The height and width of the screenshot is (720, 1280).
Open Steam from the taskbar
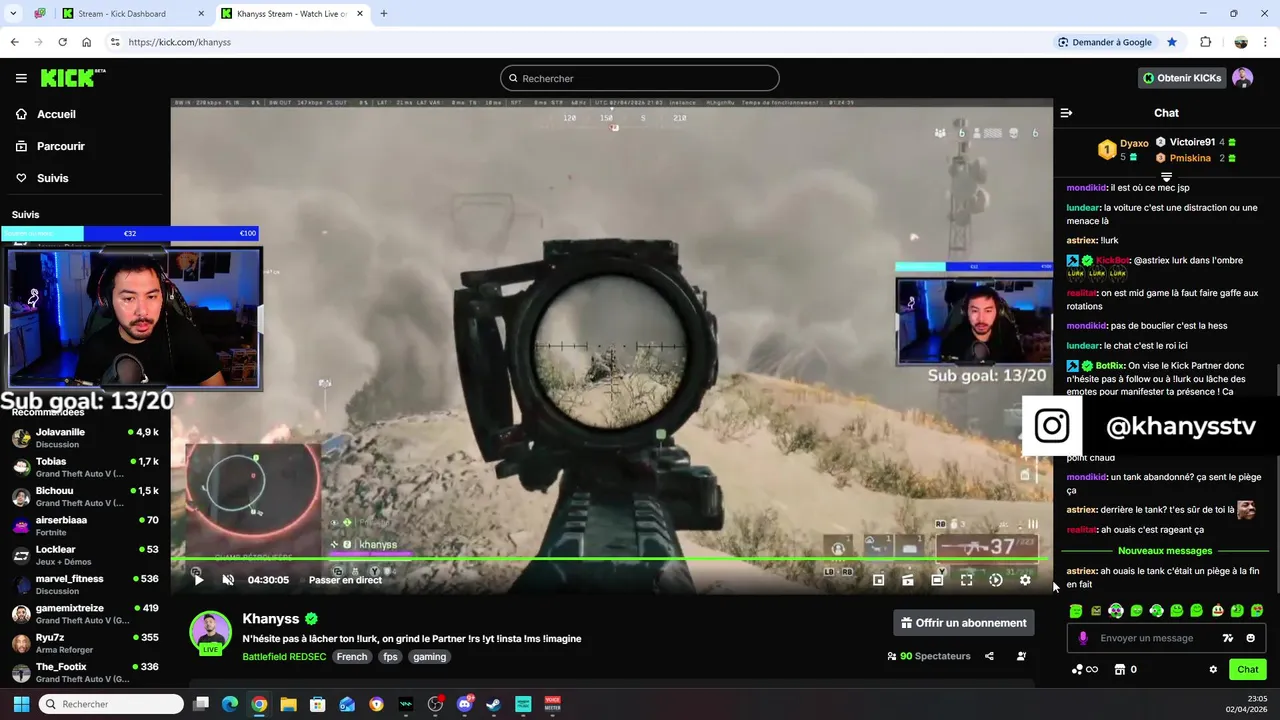point(494,704)
